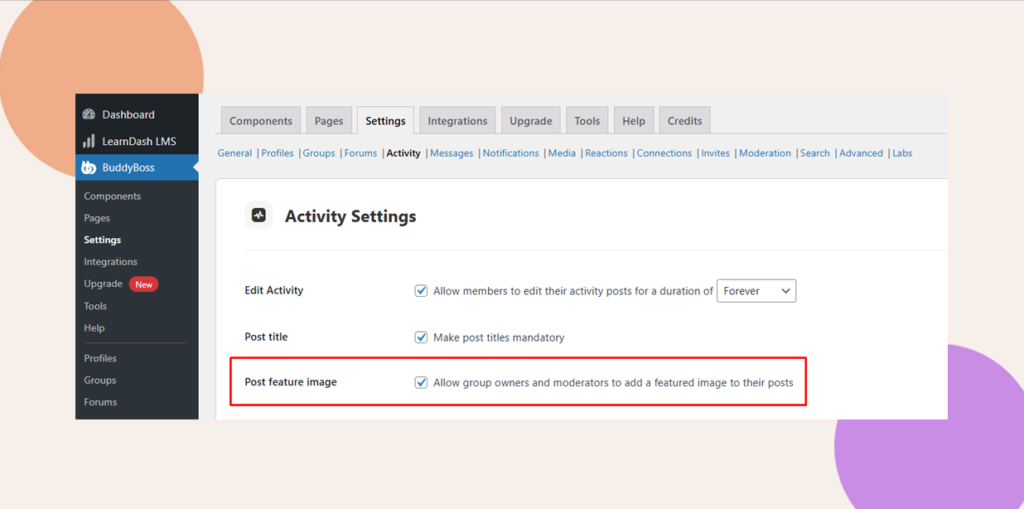Open Forums in the left sidebar
The width and height of the screenshot is (1024, 509).
click(x=100, y=402)
